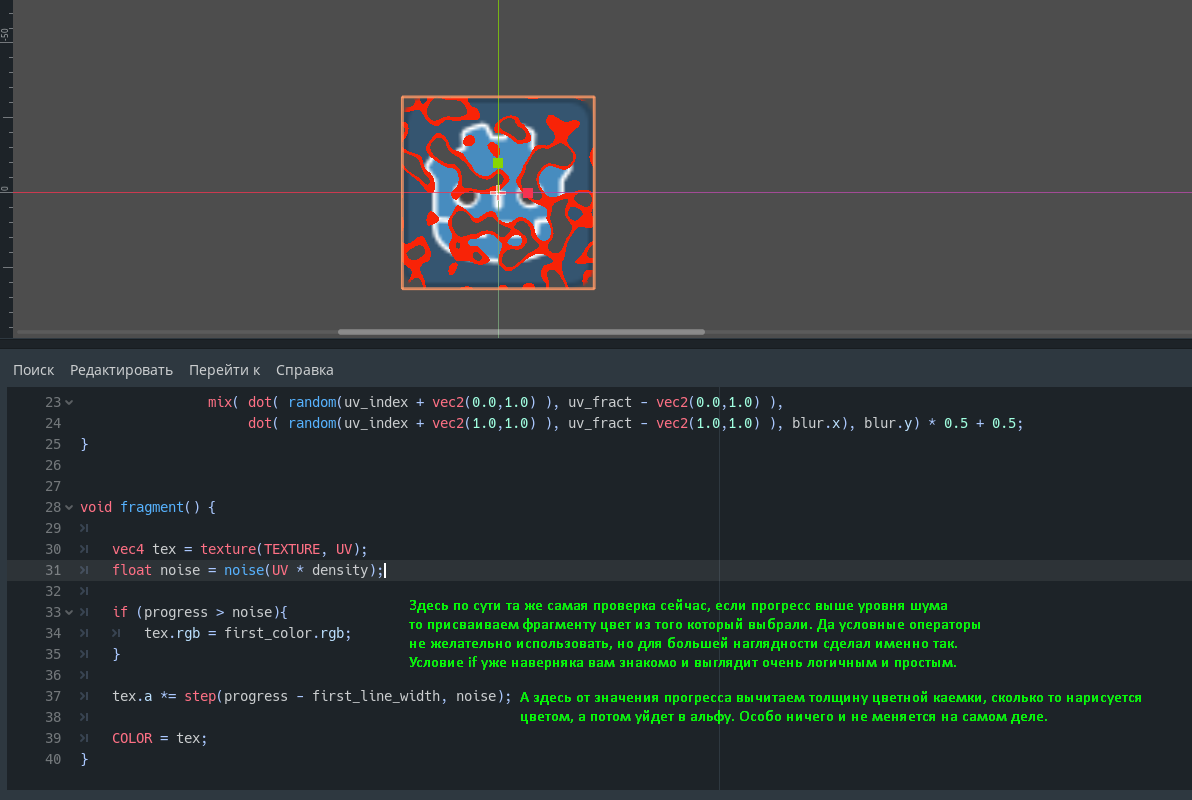Collapse the if block fold at line 33

[69, 612]
